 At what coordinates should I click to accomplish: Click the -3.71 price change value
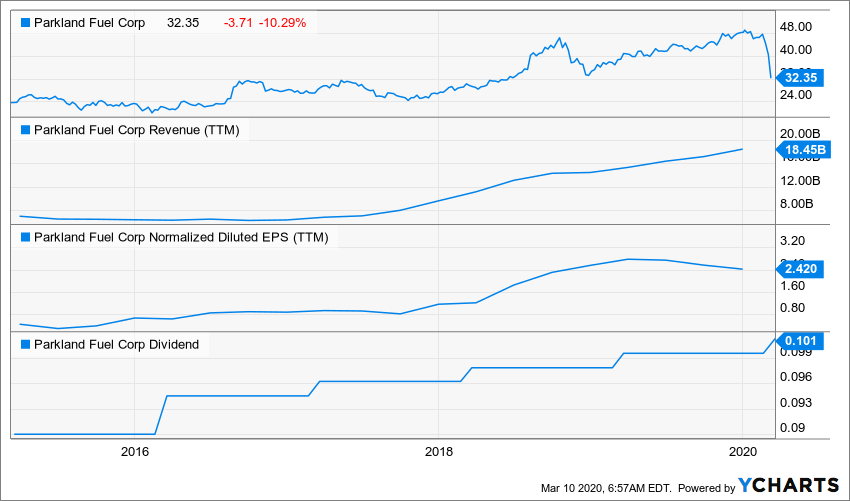pos(238,23)
